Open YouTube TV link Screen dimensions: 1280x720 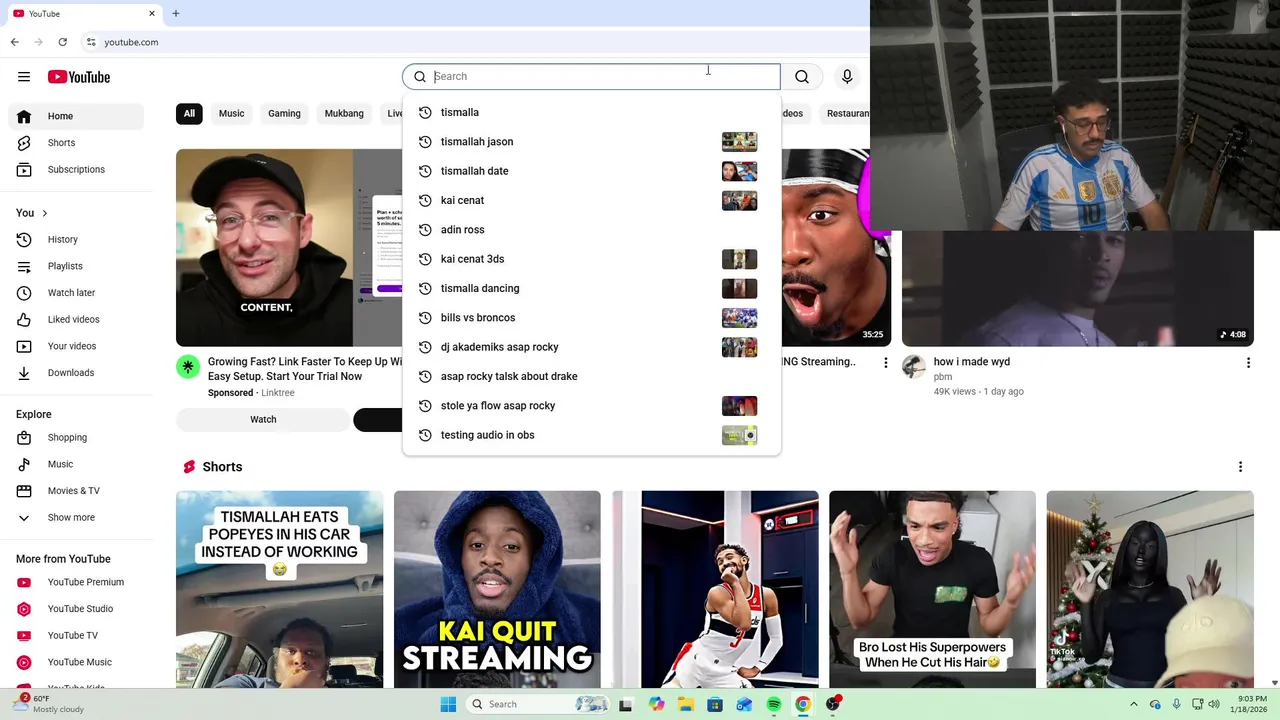[x=76, y=636]
